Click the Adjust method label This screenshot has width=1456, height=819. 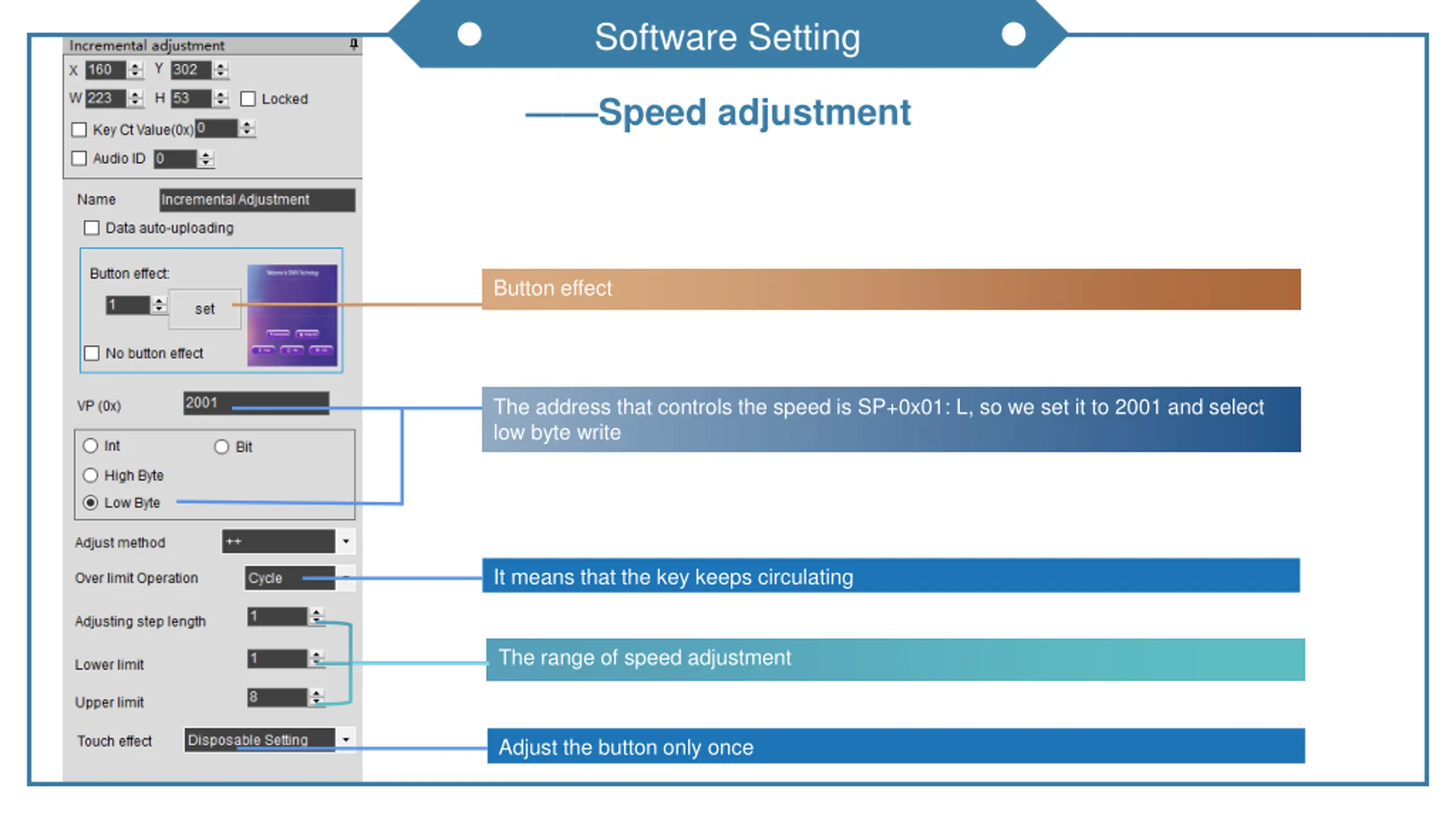120,543
